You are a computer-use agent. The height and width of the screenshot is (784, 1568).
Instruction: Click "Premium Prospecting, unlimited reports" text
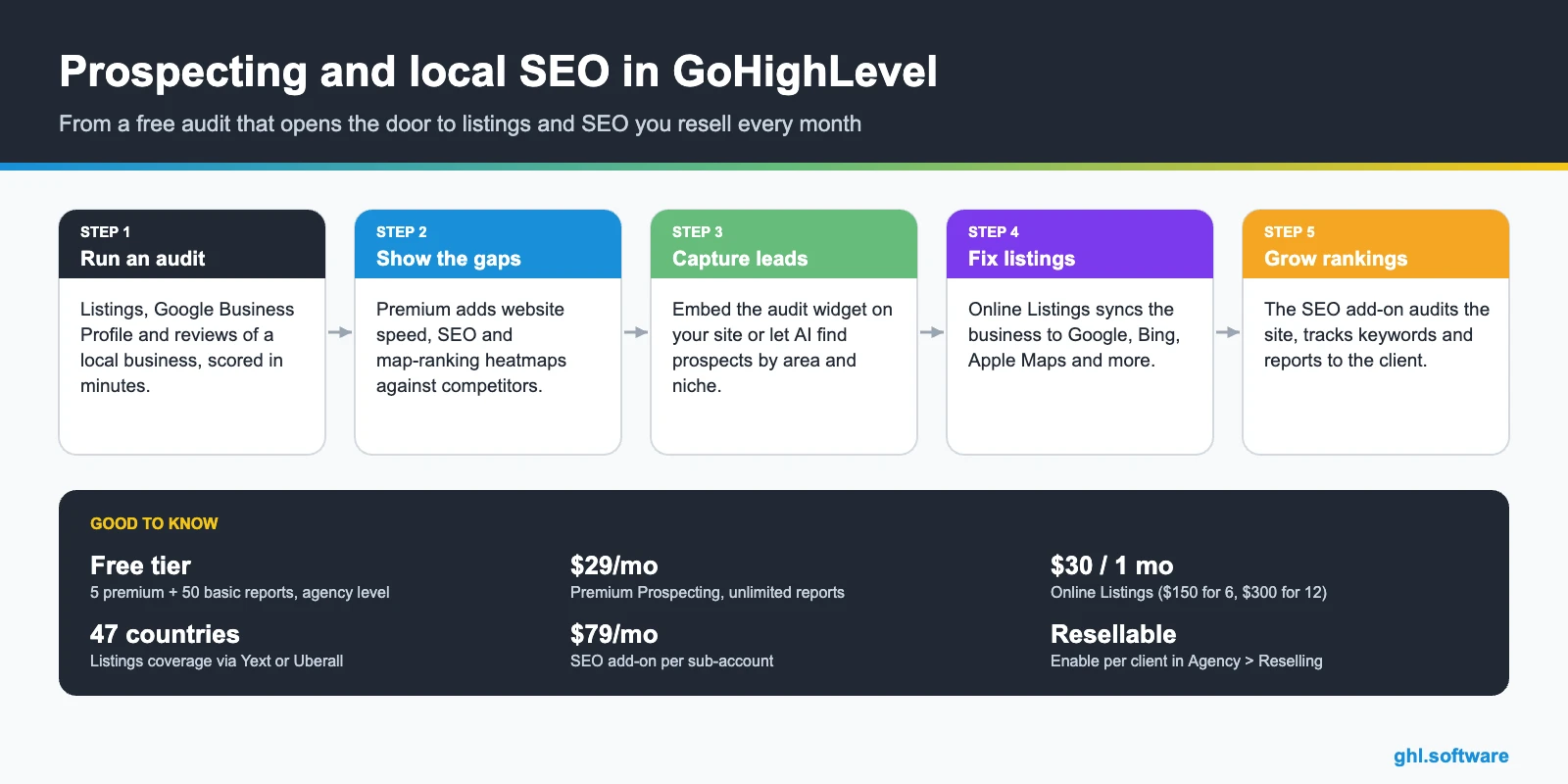click(x=707, y=592)
